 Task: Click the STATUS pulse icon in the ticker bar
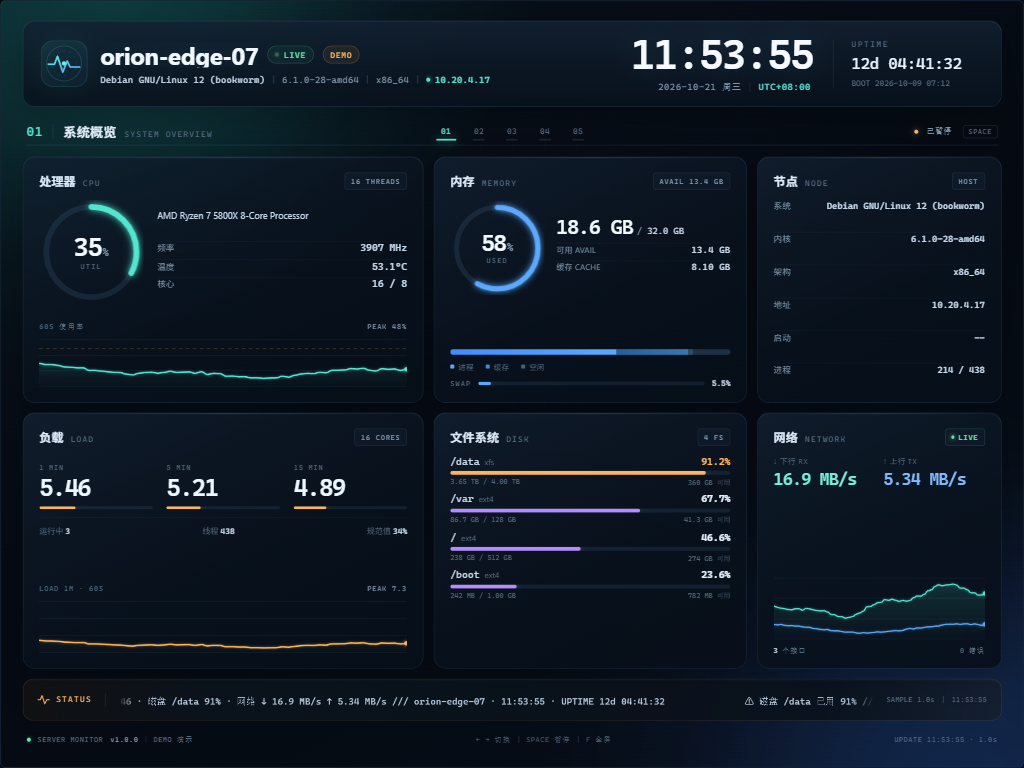(x=44, y=699)
